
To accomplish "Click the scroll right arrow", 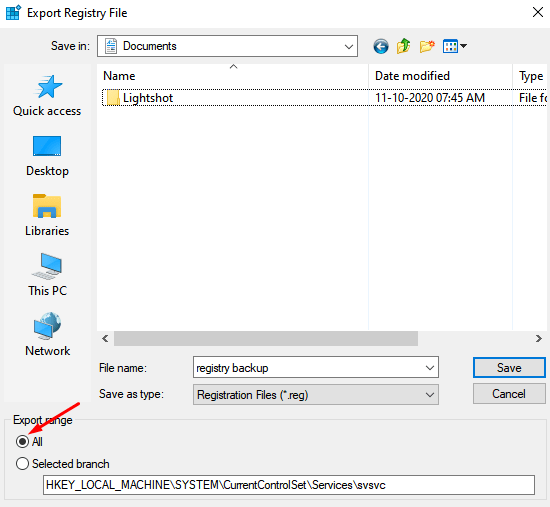I will click(x=539, y=339).
